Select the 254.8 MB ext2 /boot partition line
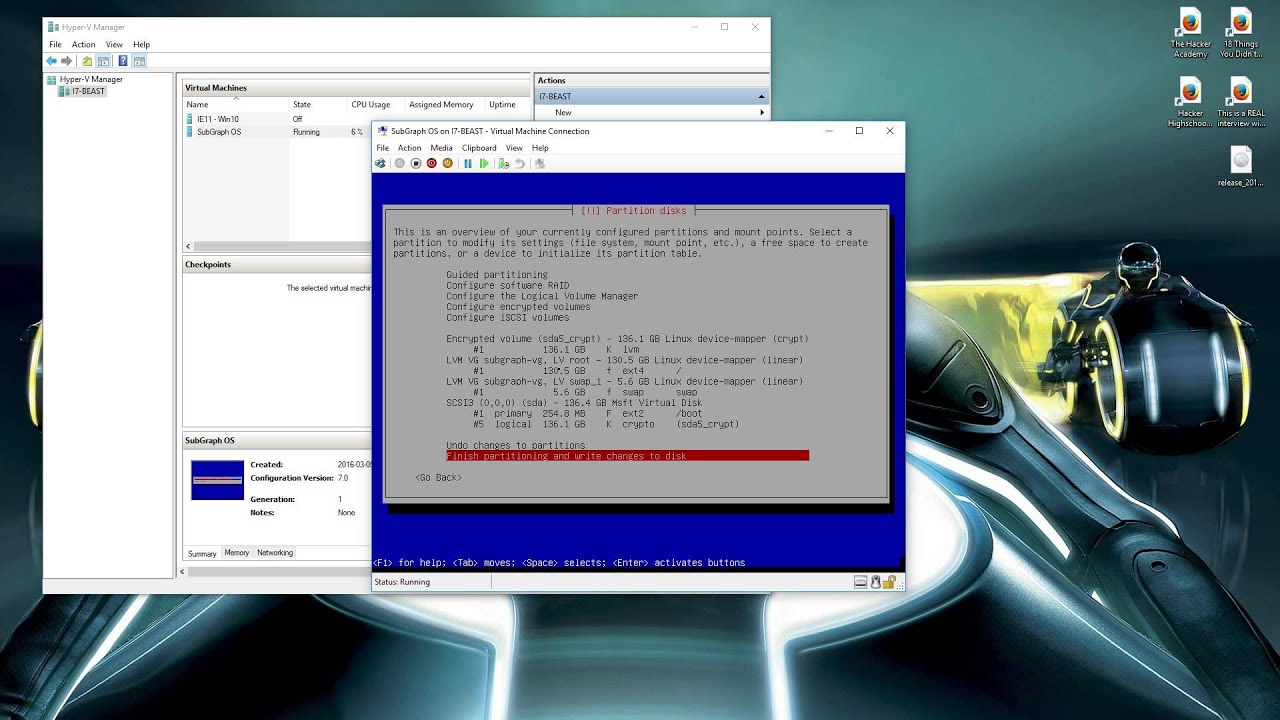 pos(590,413)
